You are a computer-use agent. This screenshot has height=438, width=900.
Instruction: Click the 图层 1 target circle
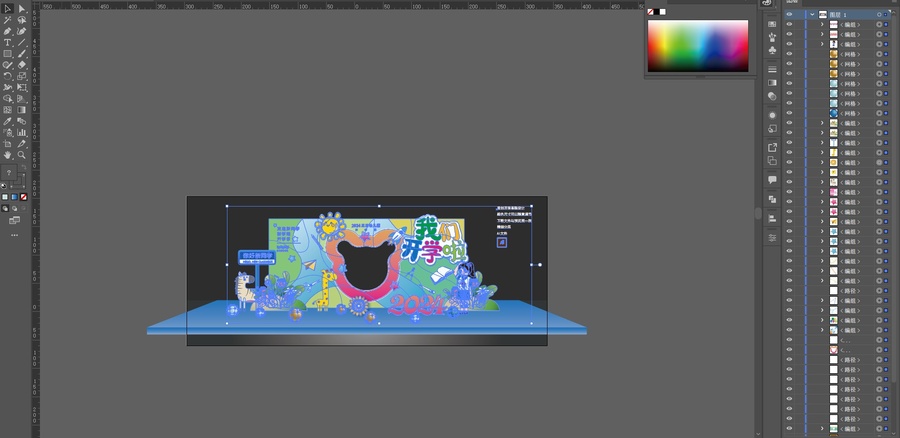pyautogui.click(x=879, y=14)
